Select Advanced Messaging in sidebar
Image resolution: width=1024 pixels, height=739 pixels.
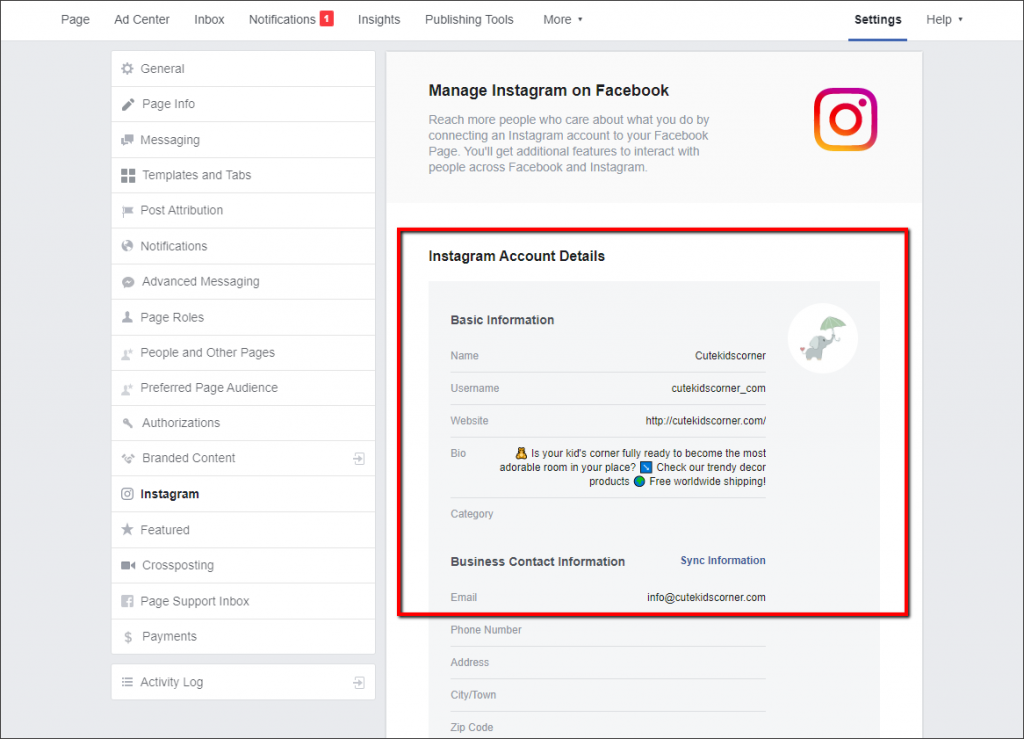click(243, 282)
